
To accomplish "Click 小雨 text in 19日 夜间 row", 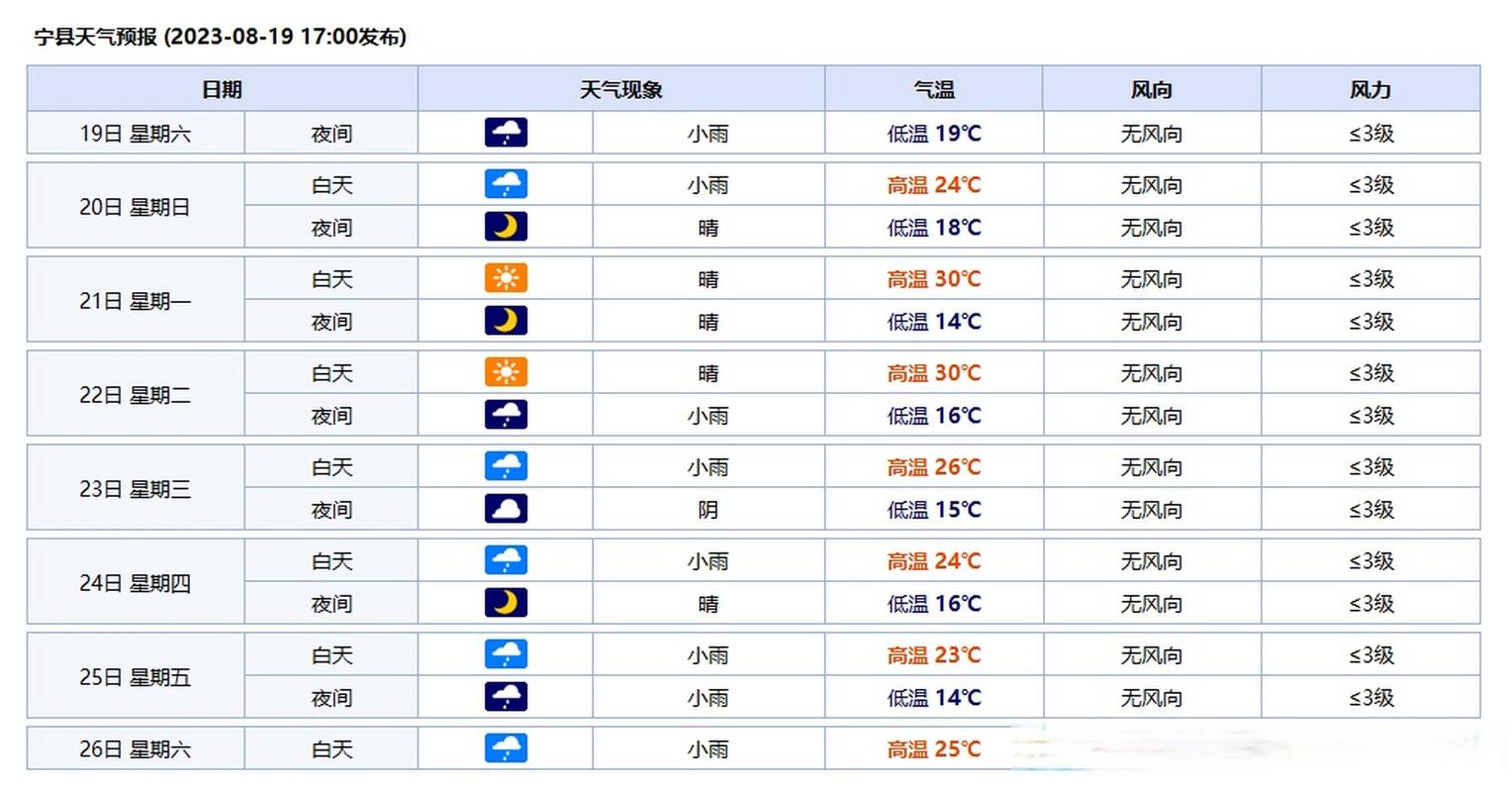I will click(x=709, y=134).
